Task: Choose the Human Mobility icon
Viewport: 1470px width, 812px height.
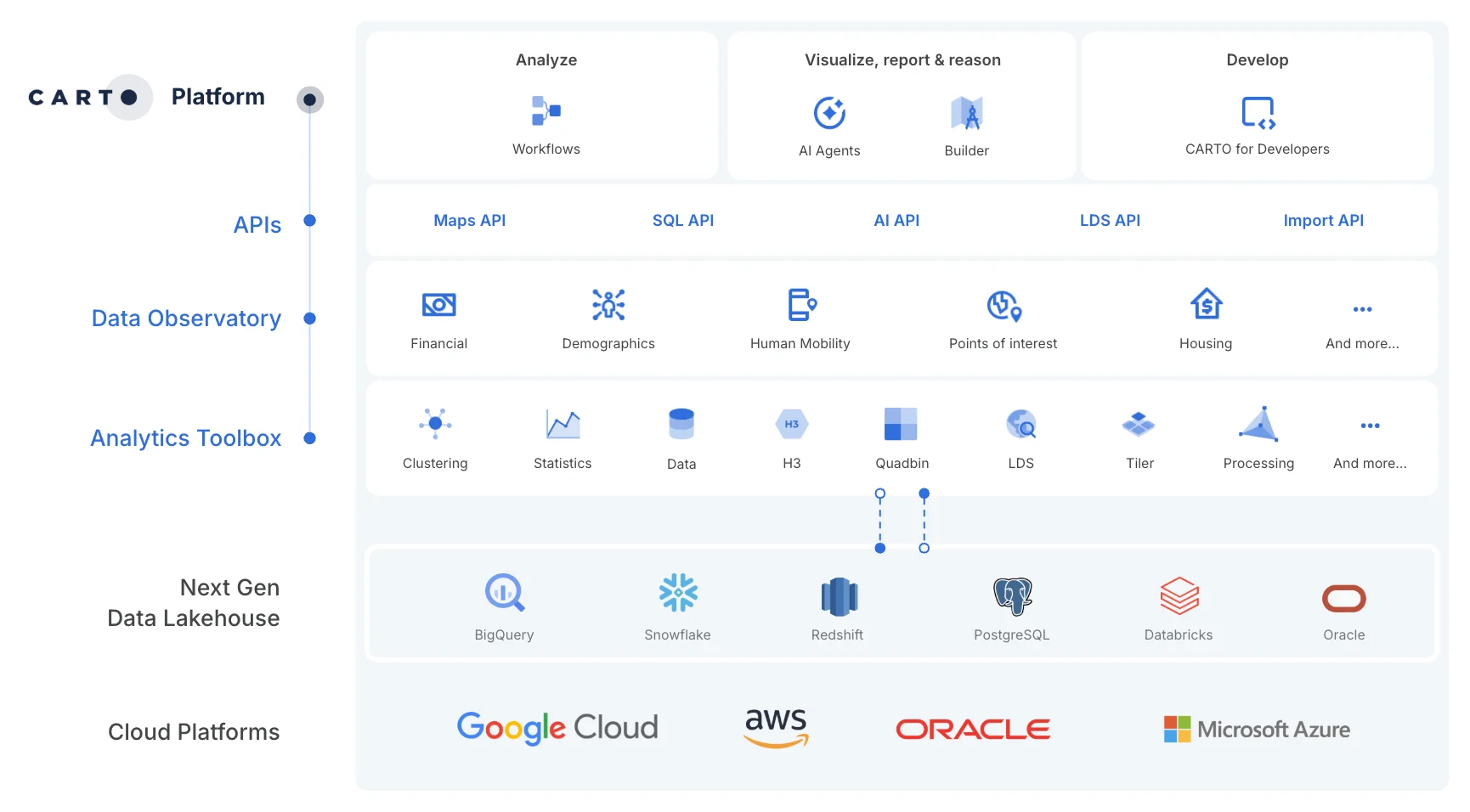Action: (801, 305)
